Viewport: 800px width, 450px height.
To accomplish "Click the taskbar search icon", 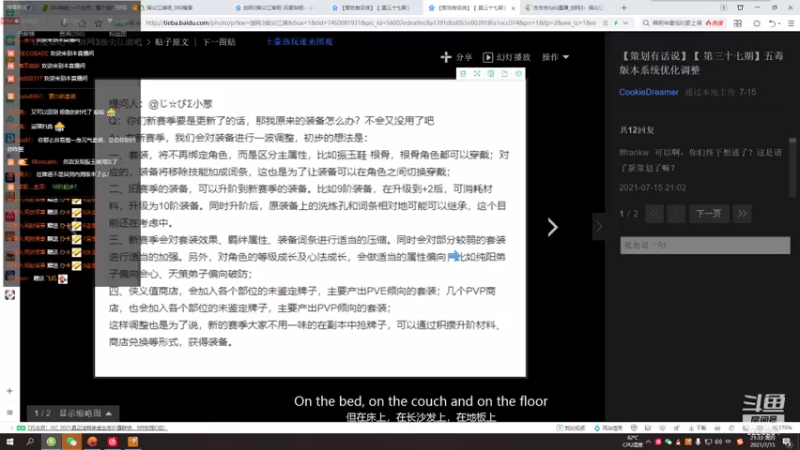I will pyautogui.click(x=30, y=442).
